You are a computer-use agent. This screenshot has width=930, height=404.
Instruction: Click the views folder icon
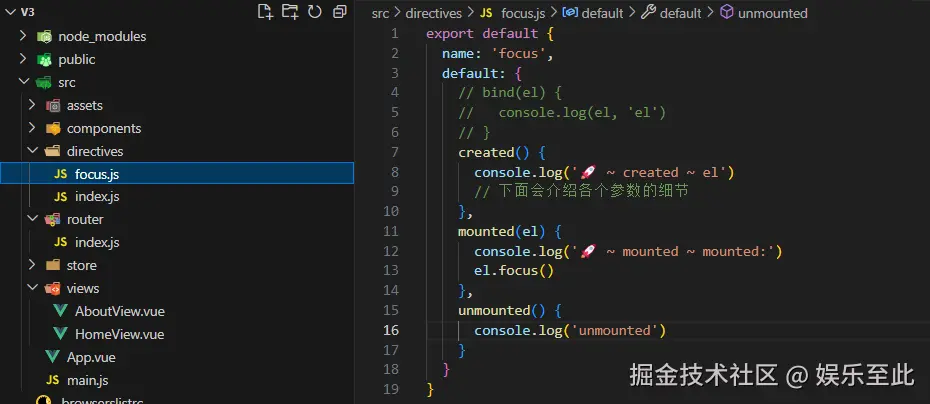(x=53, y=288)
